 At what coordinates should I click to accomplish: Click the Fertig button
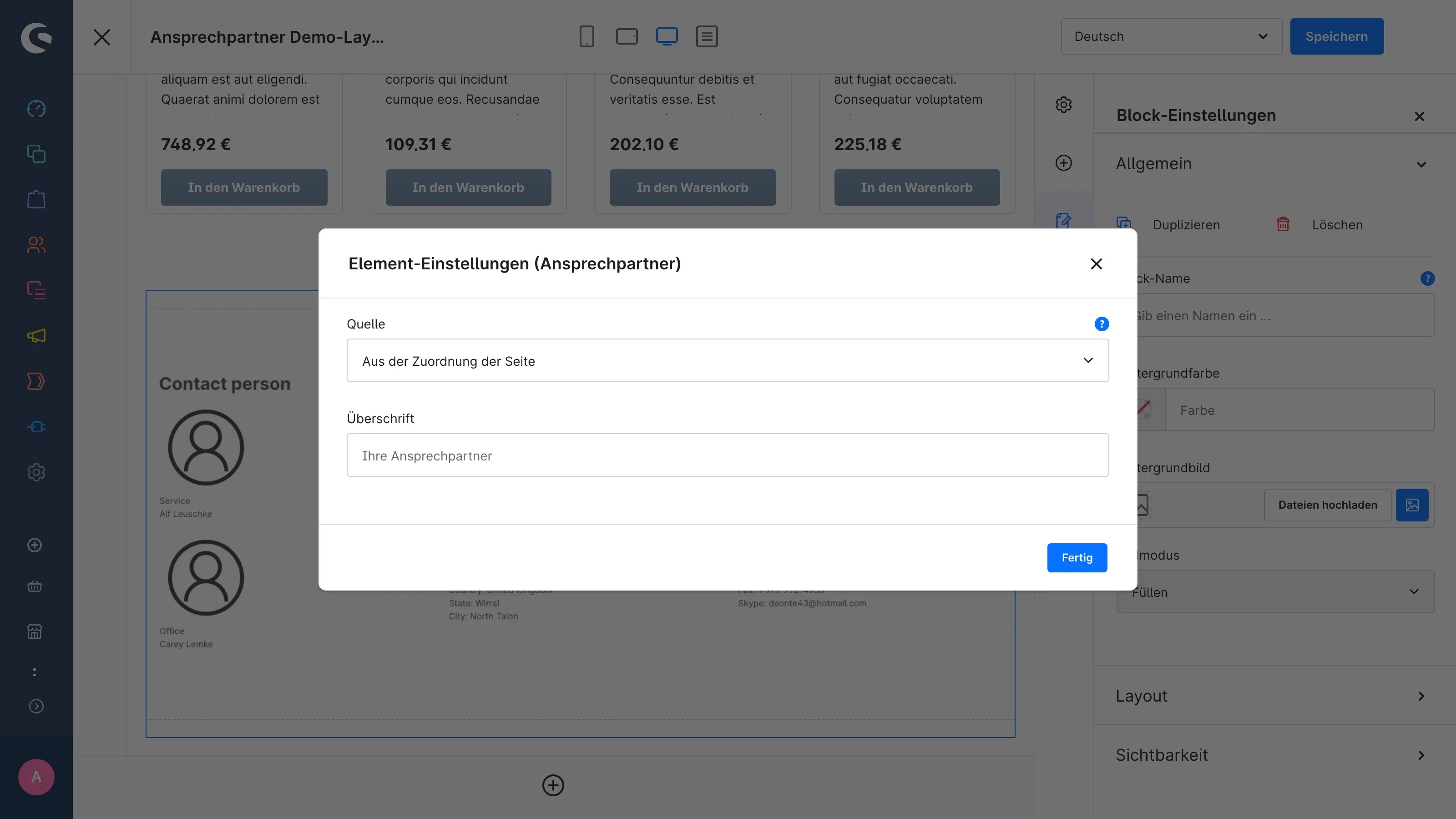coord(1077,558)
